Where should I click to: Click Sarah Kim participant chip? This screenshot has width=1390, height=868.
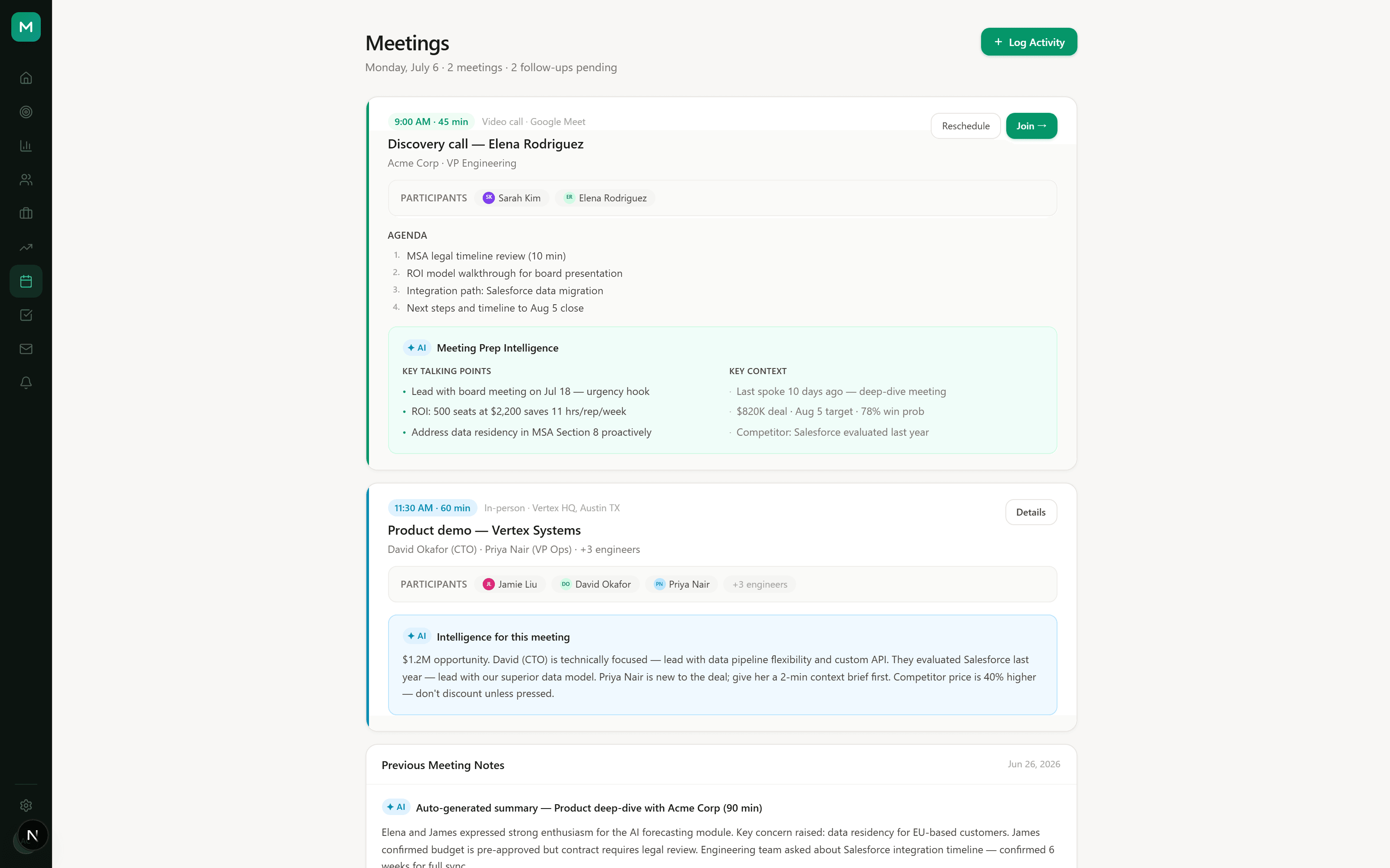[x=511, y=198]
